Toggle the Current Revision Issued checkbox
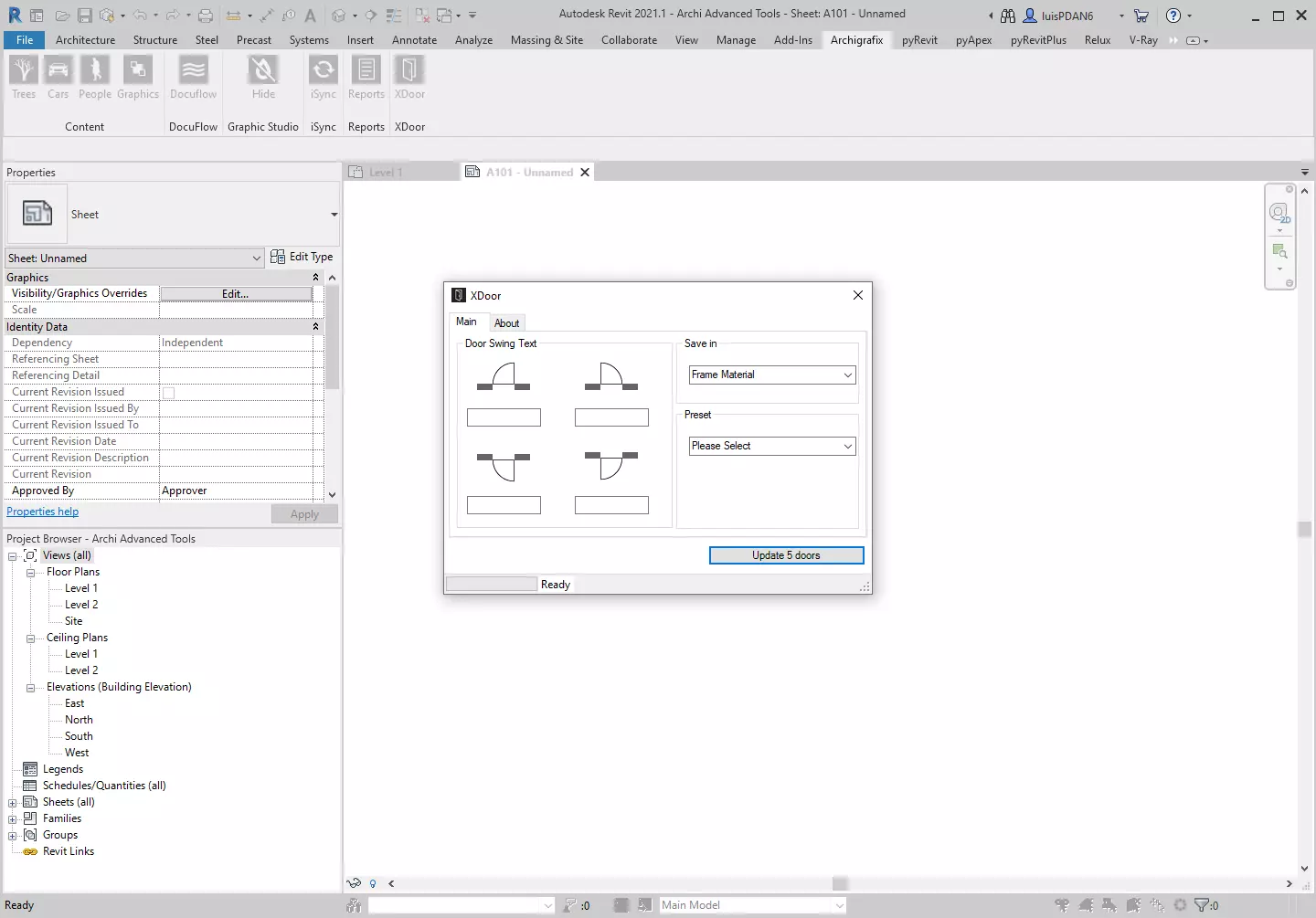Image resolution: width=1316 pixels, height=918 pixels. 168,392
